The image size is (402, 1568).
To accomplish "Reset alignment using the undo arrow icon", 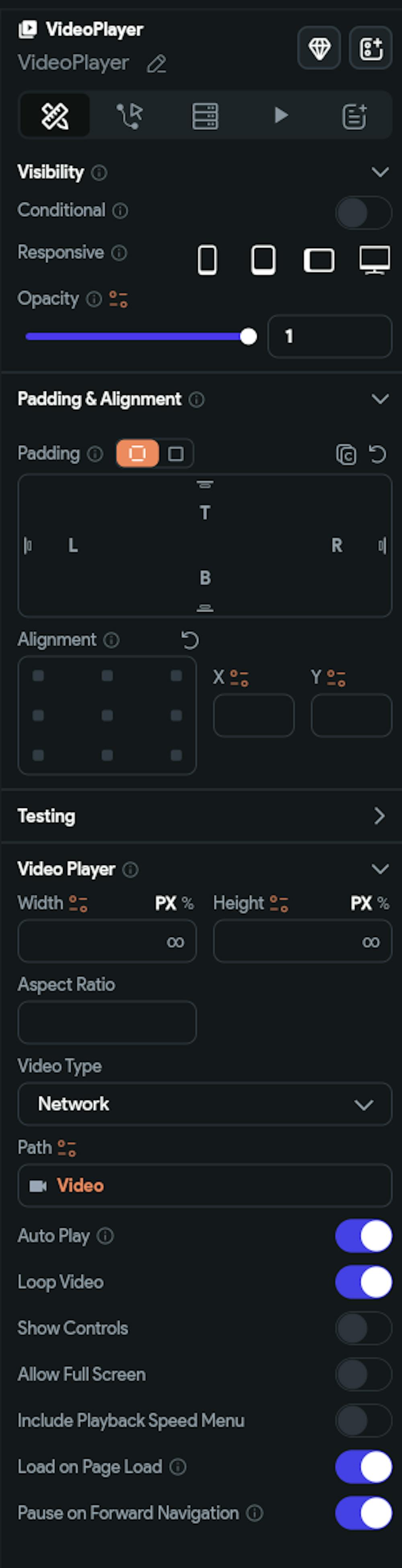I will click(x=191, y=640).
